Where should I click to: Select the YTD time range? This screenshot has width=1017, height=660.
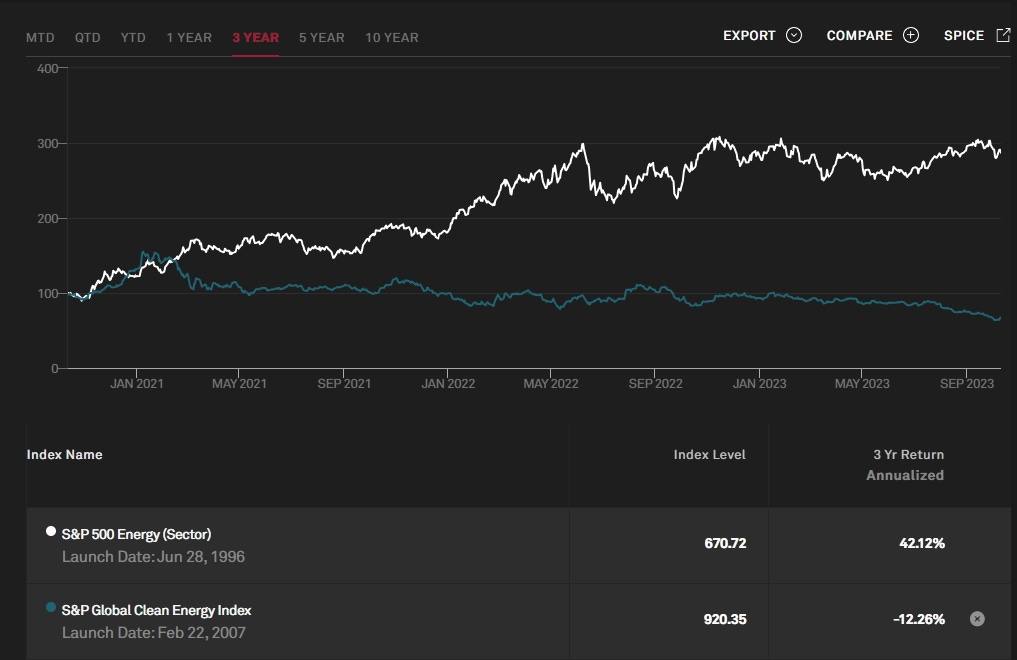133,38
